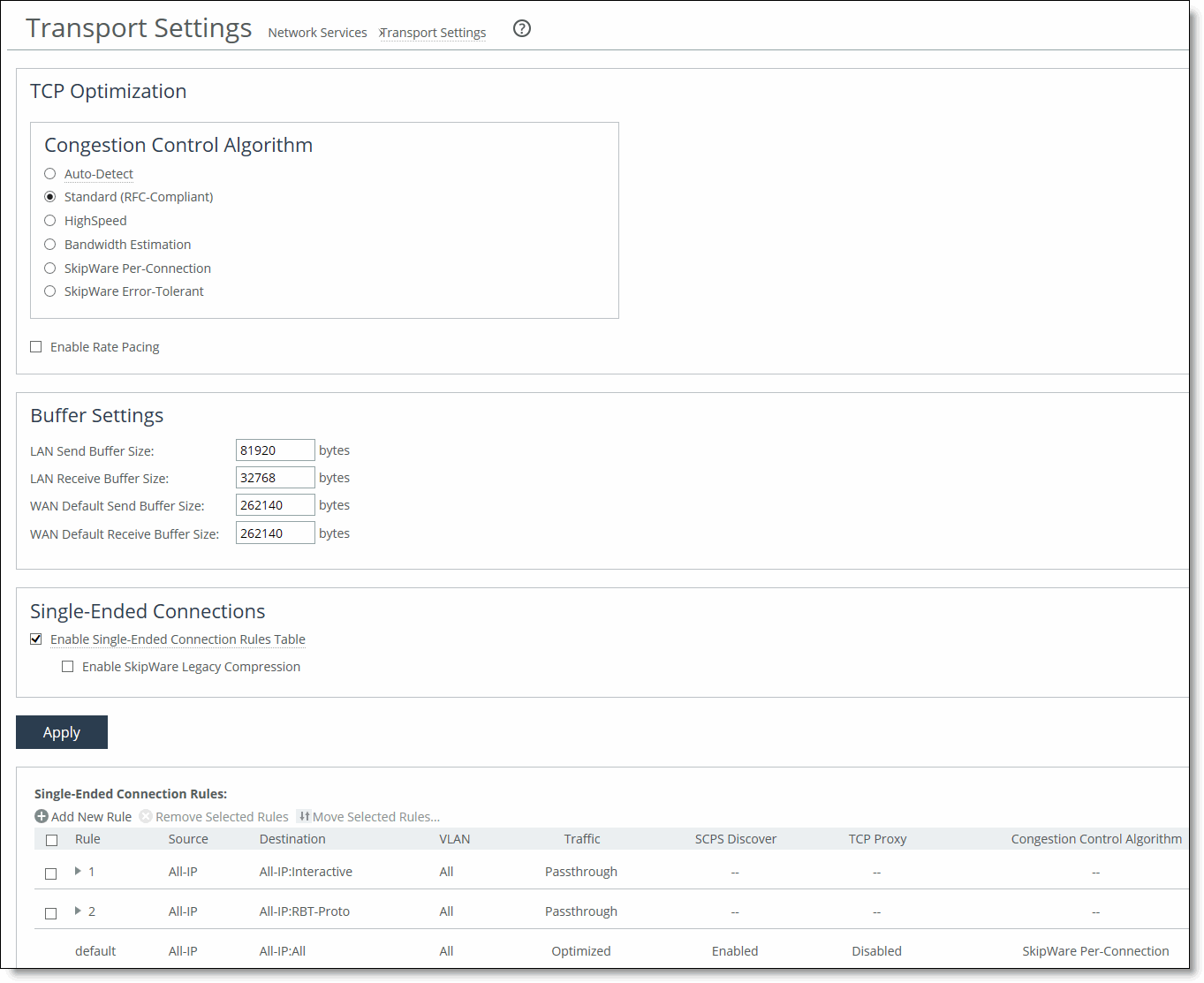Enable Rate Pacing checkbox

point(36,347)
